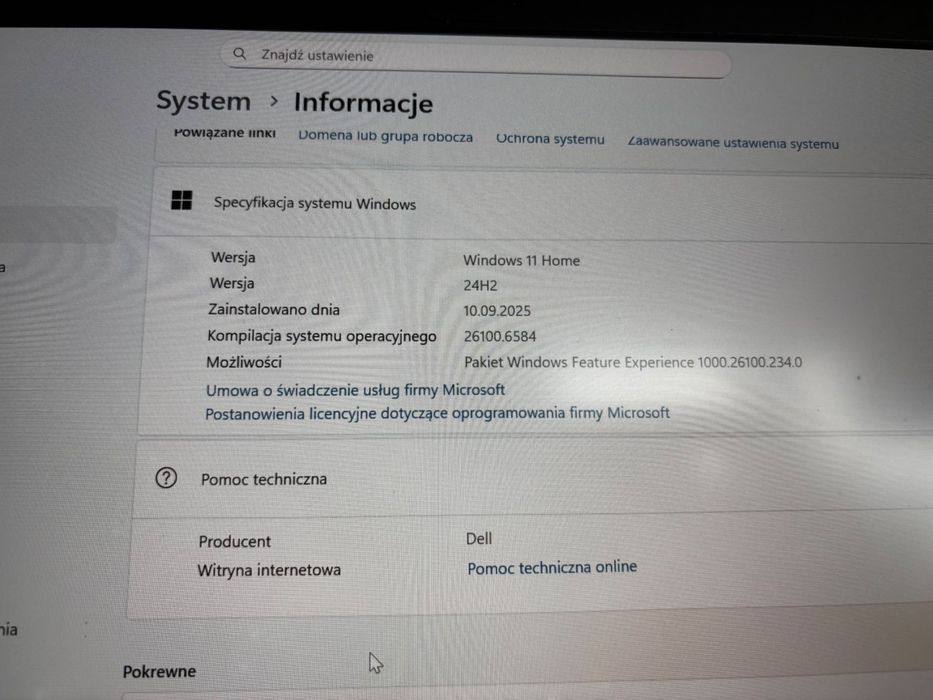Click 'Możliwości' label
This screenshot has height=700, width=933.
point(244,362)
